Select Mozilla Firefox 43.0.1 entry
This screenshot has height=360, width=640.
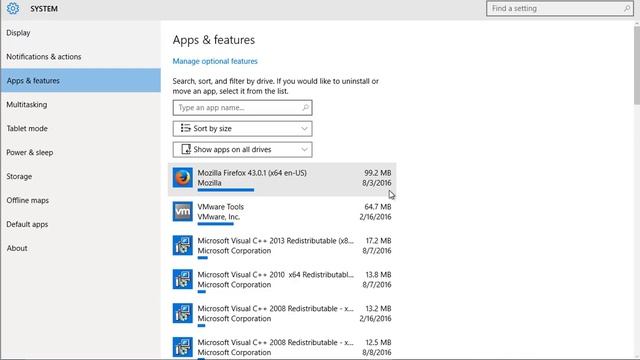click(282, 179)
